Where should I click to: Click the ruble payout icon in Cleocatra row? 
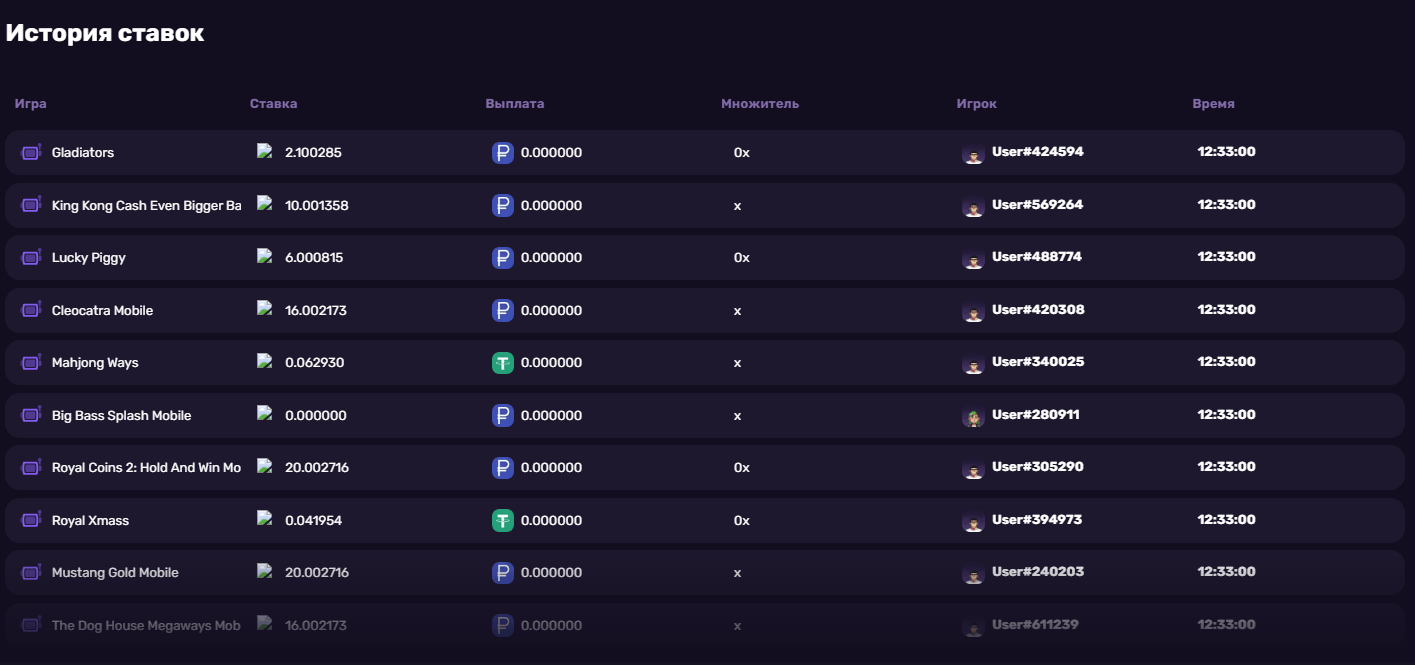[503, 310]
